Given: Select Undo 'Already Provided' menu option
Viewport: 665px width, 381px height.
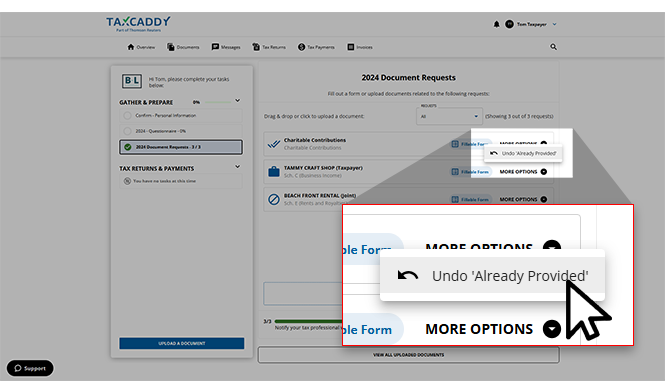Looking at the screenshot, I should point(523,153).
